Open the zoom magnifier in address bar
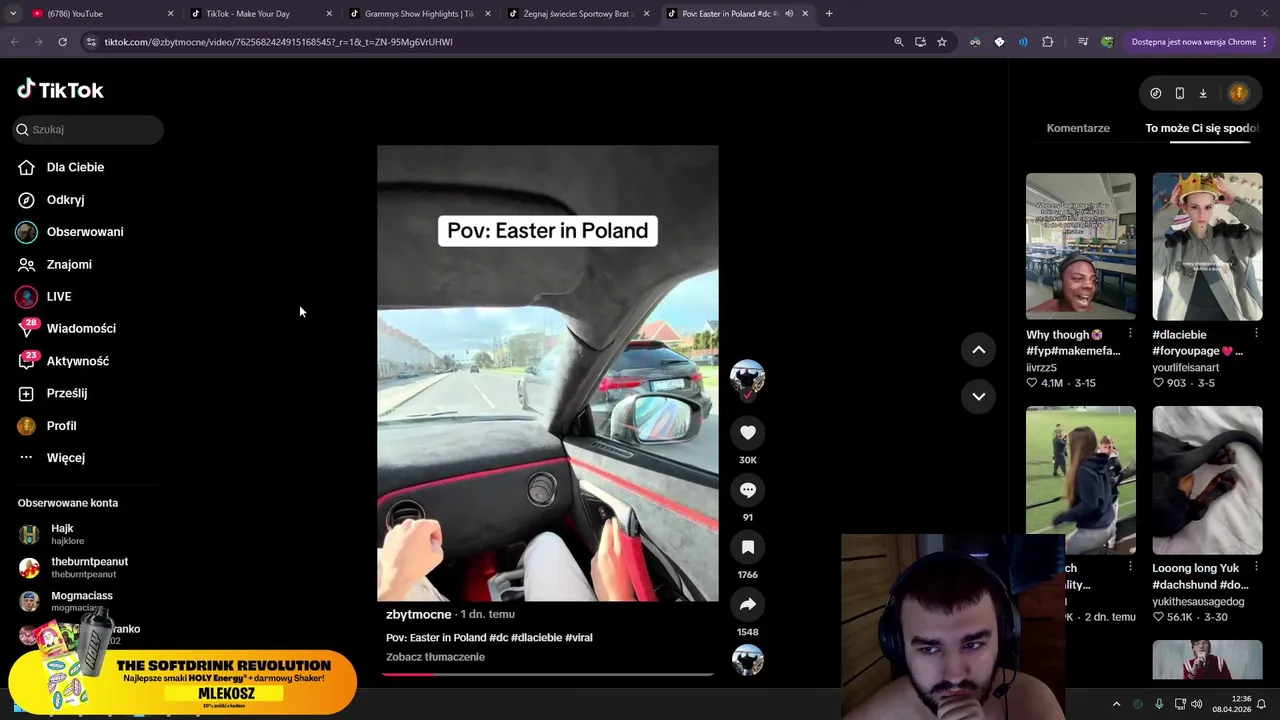Screen dimensions: 1280x720 898,42
